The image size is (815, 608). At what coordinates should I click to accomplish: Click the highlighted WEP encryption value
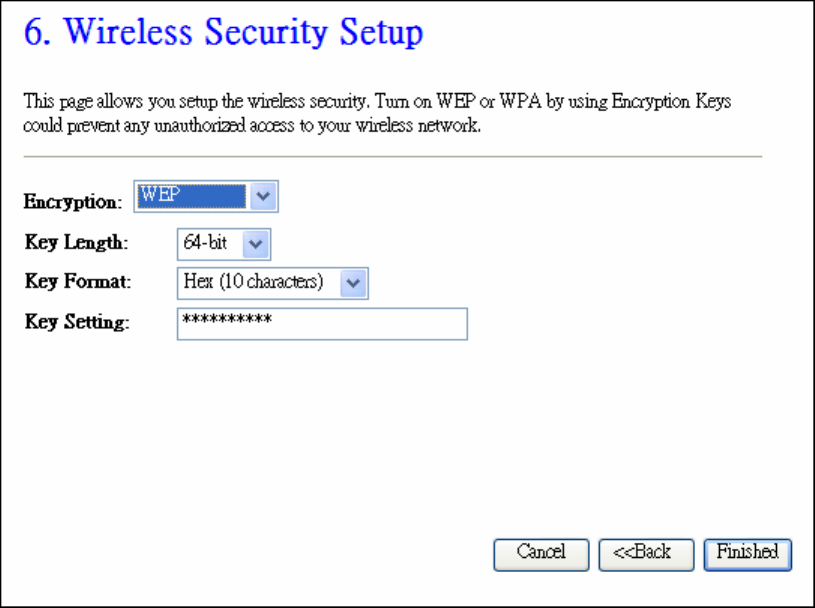pos(191,197)
